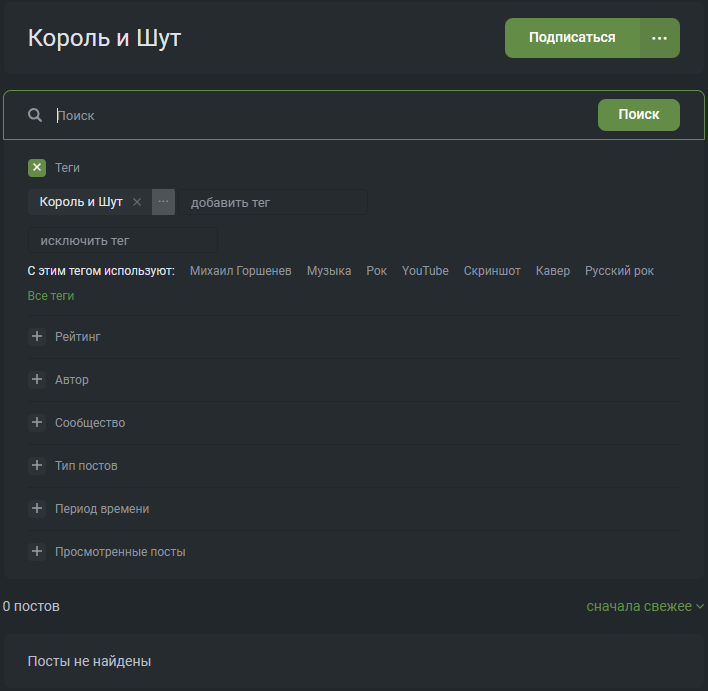Collapse the Теги section with green X
This screenshot has width=708, height=691.
(x=37, y=168)
